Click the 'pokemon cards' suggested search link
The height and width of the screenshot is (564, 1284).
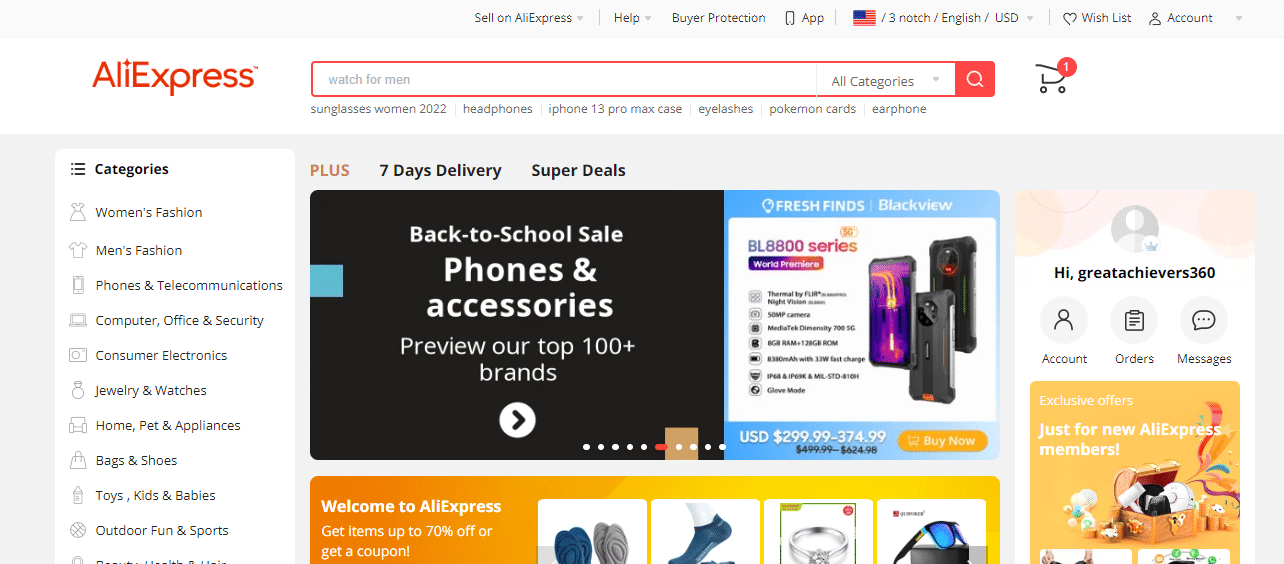[x=812, y=109]
